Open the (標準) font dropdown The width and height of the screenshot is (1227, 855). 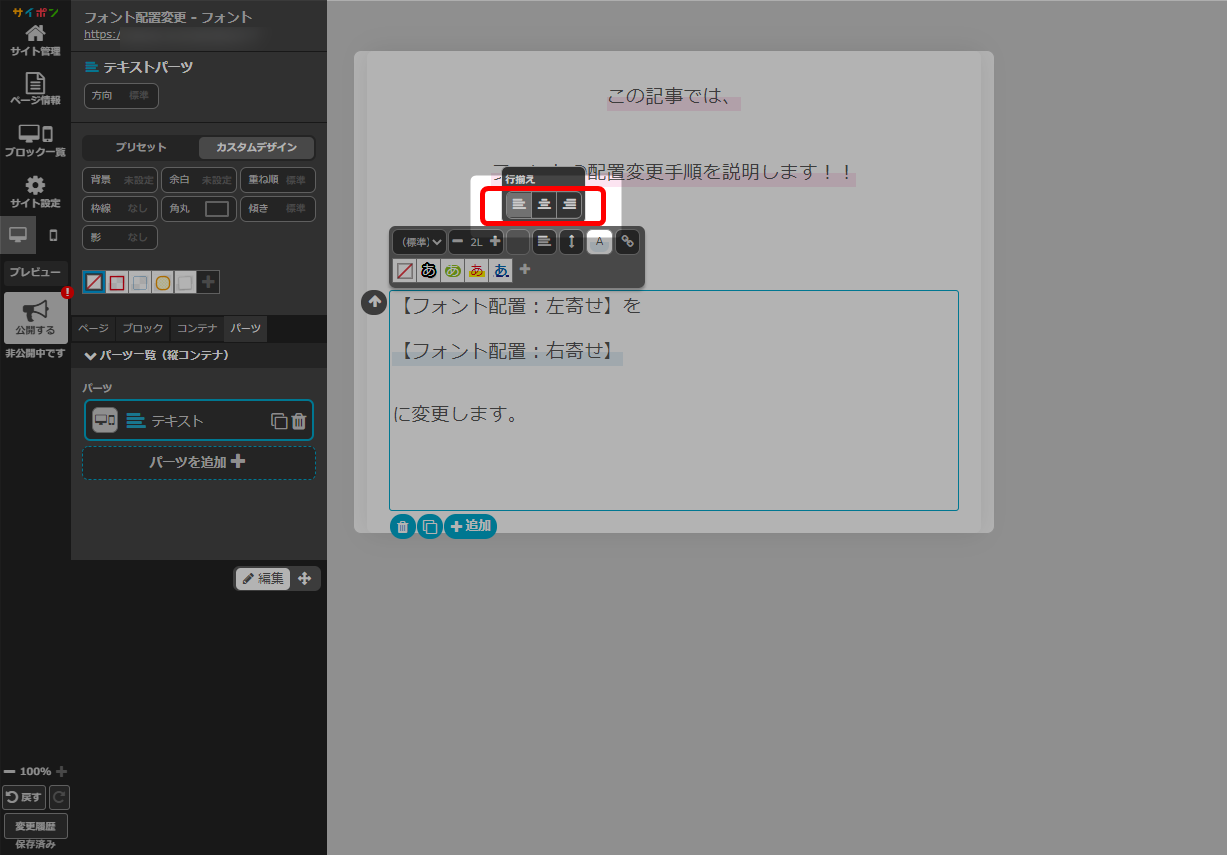pyautogui.click(x=418, y=241)
